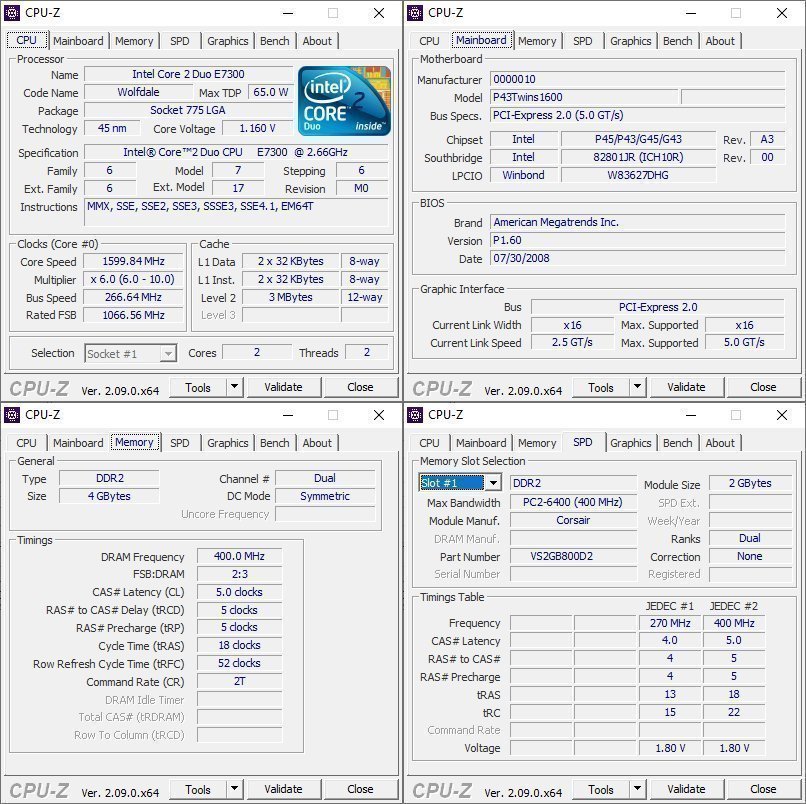The width and height of the screenshot is (806, 804).
Task: Click the BIOS brand 'American Megatrends Inc.'
Action: 637,222
